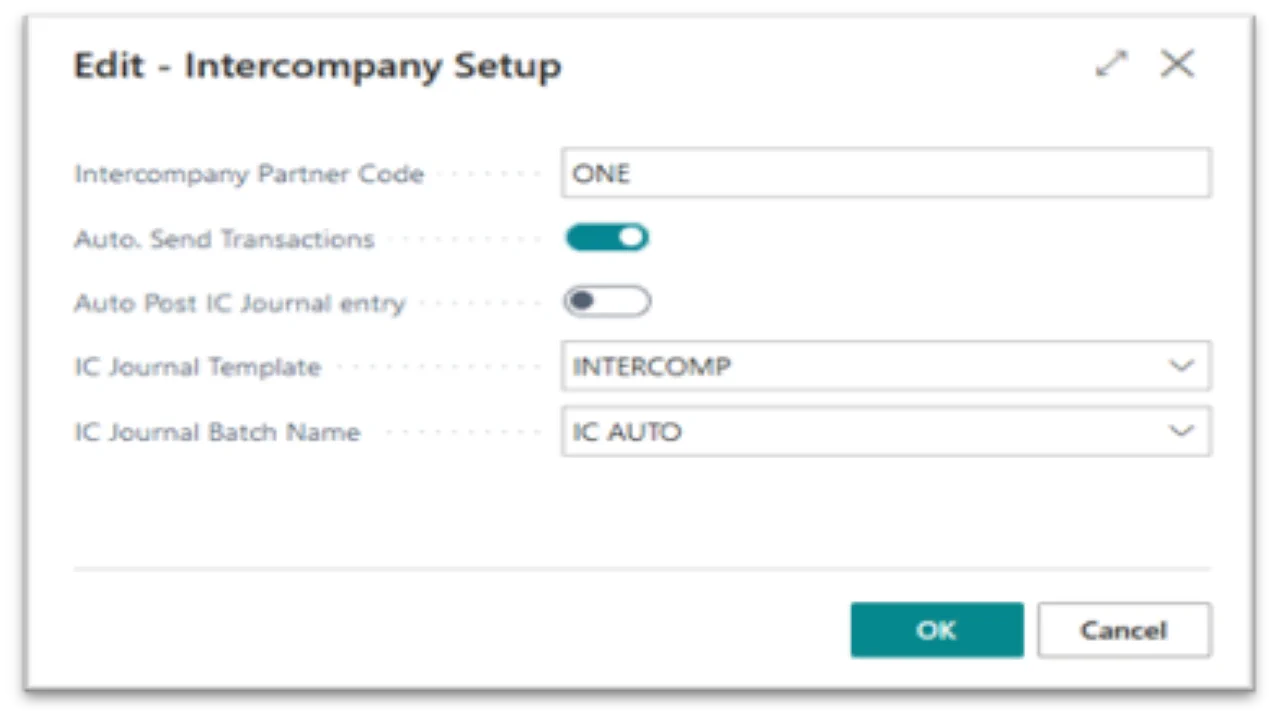
Task: Click the white knob of Auto. Send Transactions switch
Action: [632, 238]
